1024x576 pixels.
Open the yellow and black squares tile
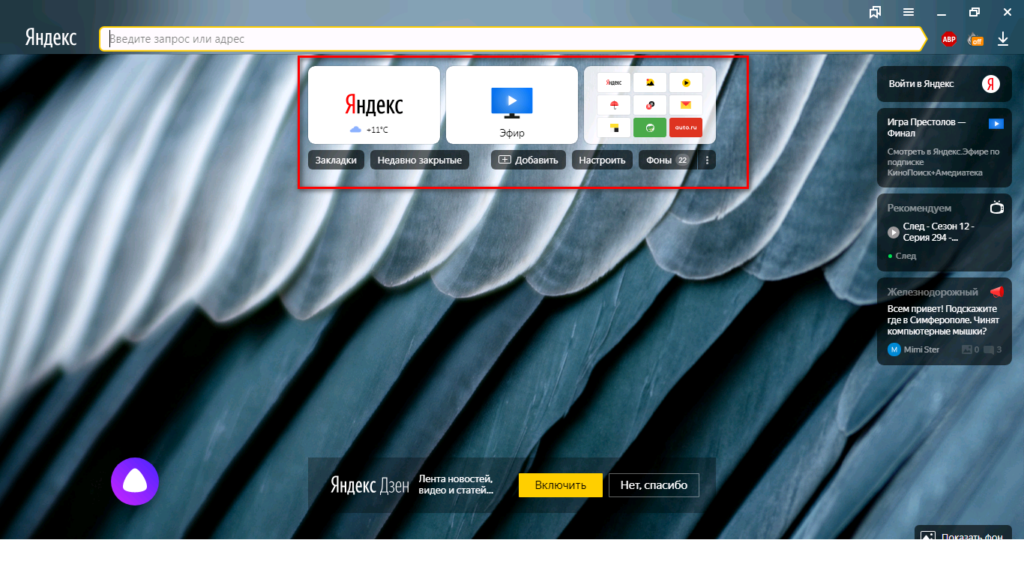pos(614,127)
